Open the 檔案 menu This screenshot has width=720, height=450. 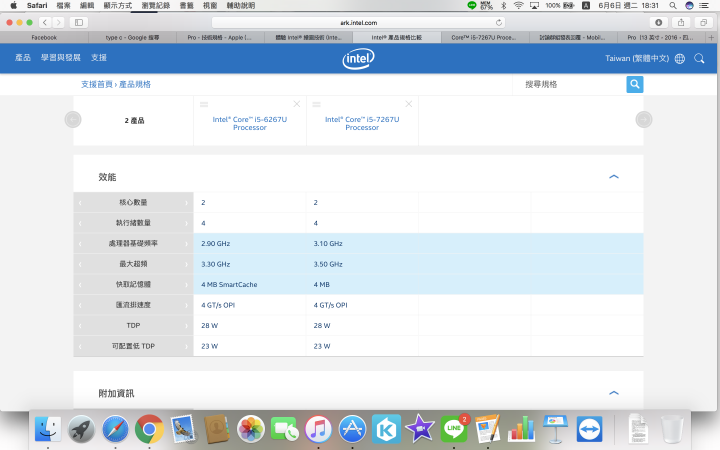click(x=63, y=6)
